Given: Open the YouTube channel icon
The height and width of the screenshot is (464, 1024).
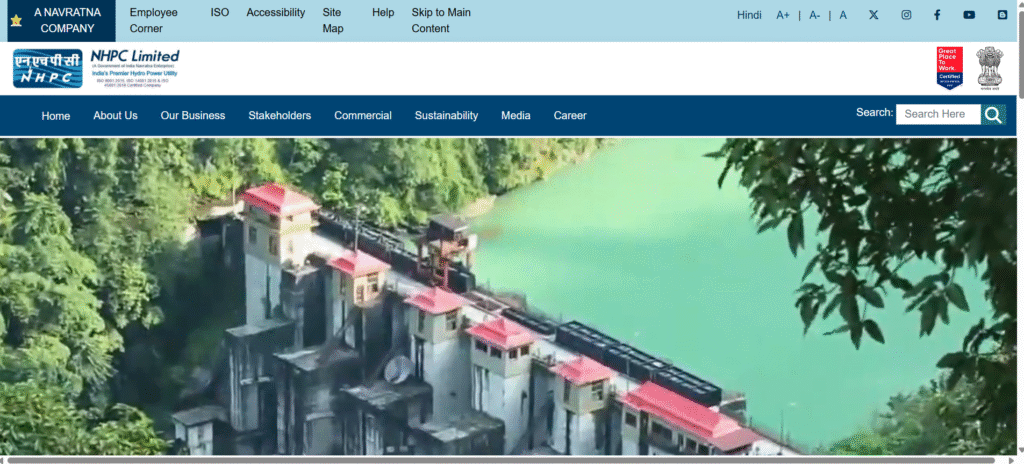Looking at the screenshot, I should (969, 15).
